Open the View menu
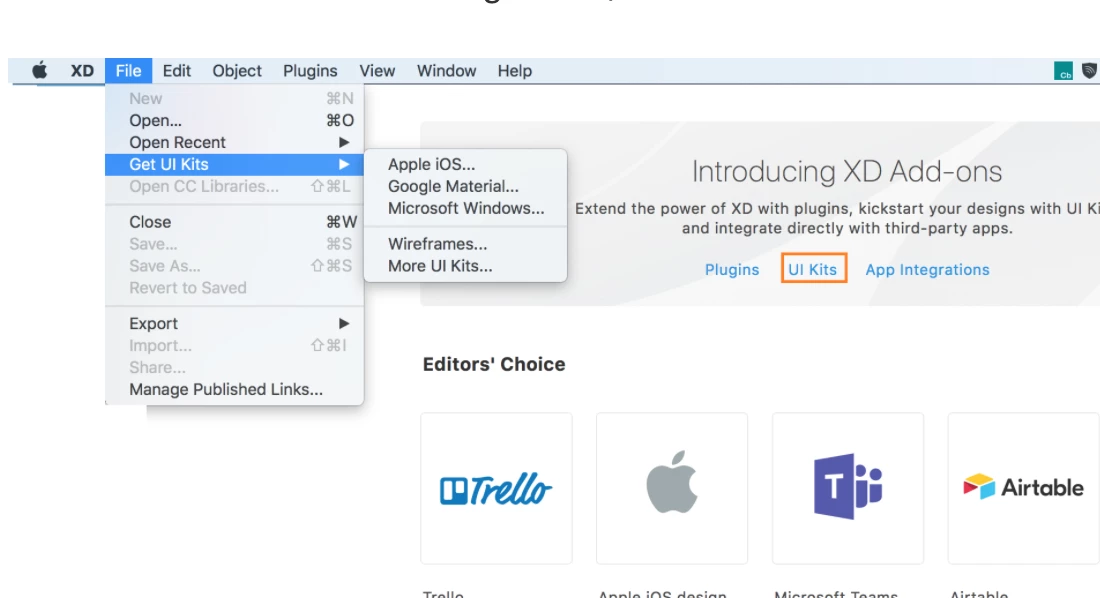The width and height of the screenshot is (1100, 598). click(x=377, y=71)
